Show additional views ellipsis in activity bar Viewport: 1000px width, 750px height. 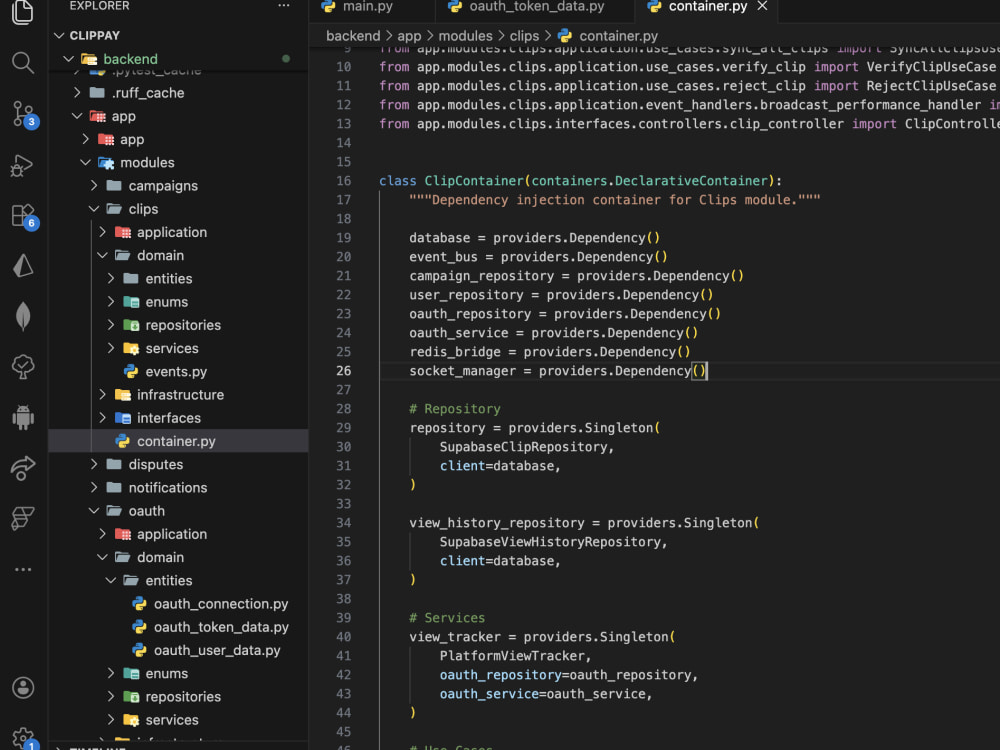[23, 569]
